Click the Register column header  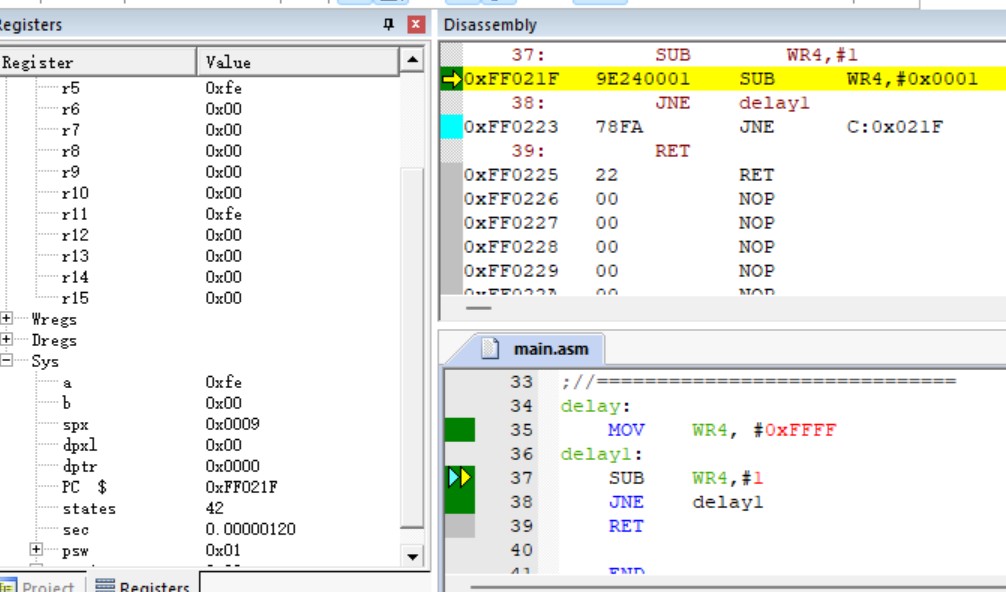click(98, 62)
